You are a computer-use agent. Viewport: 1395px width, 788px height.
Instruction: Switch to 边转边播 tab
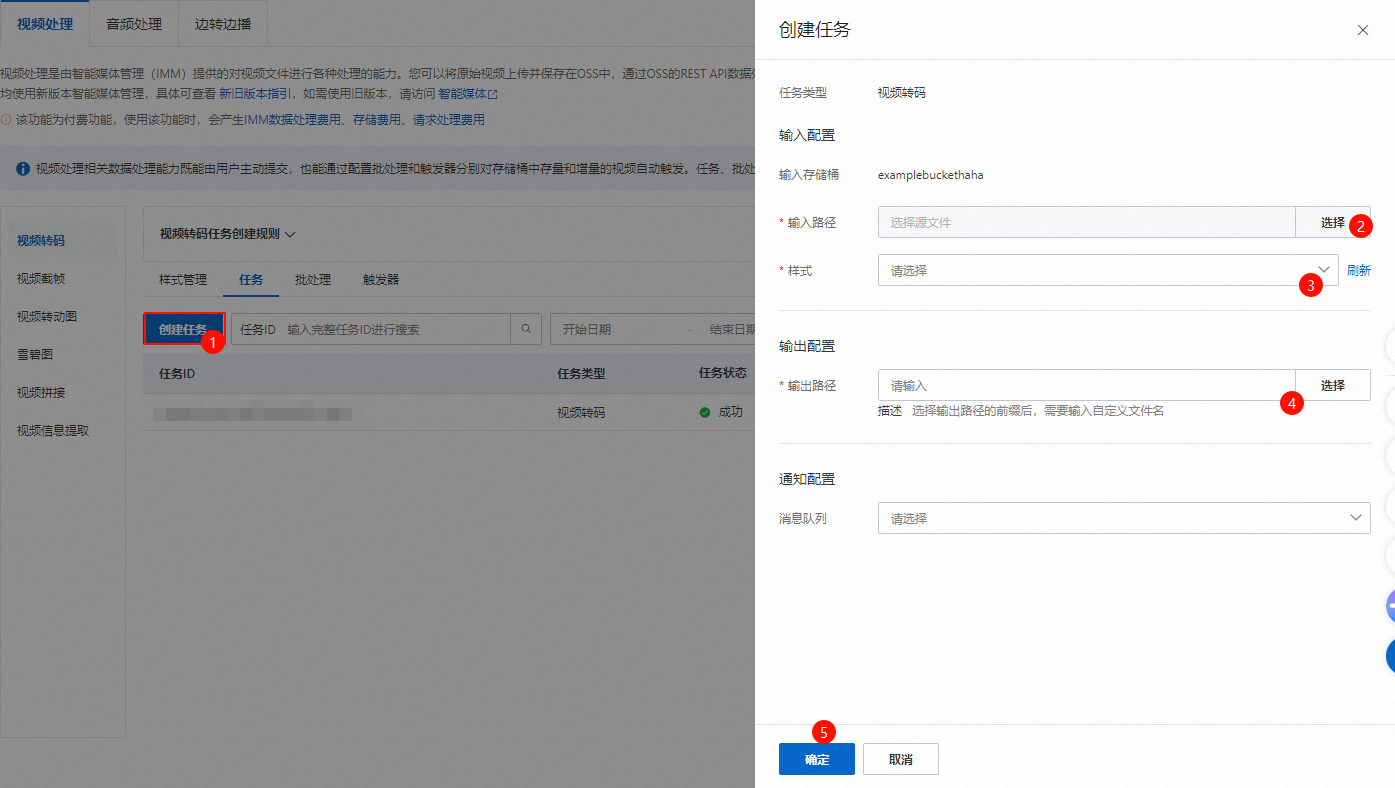point(223,24)
